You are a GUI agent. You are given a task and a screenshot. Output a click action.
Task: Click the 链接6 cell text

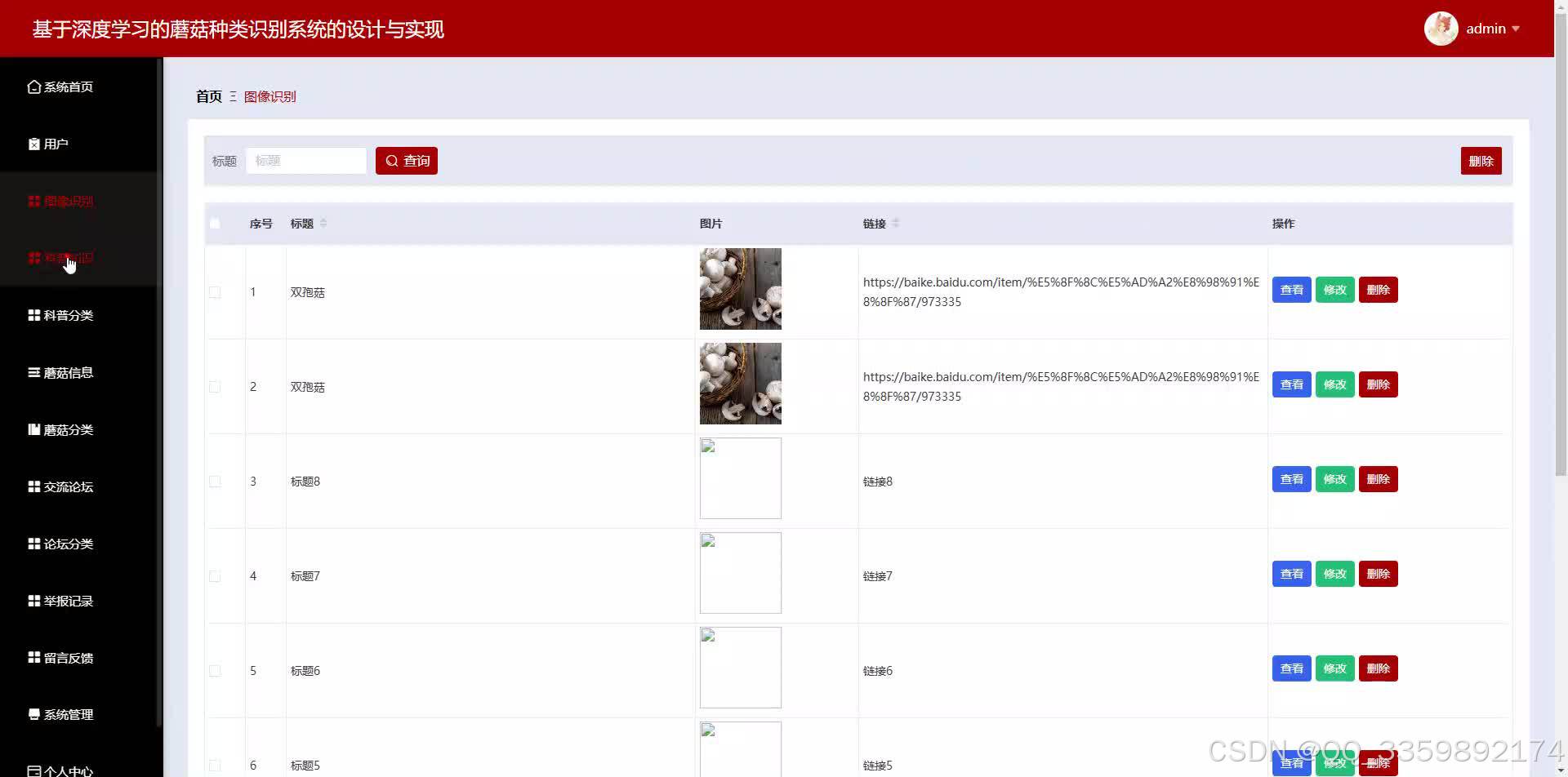coord(878,671)
